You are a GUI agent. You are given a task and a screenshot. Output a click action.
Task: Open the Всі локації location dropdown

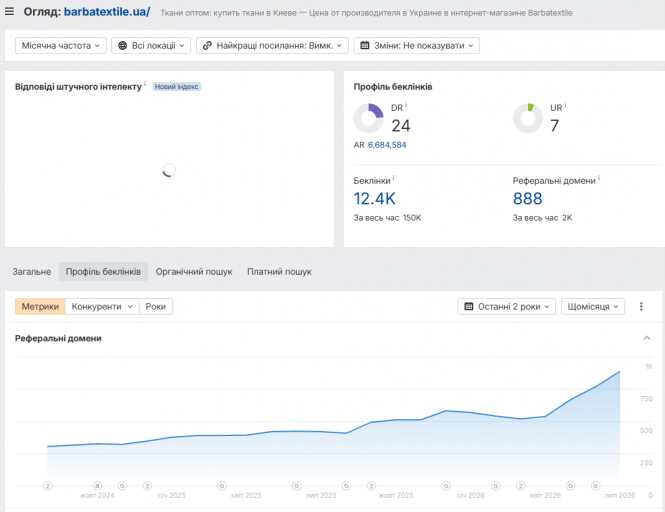coord(151,45)
